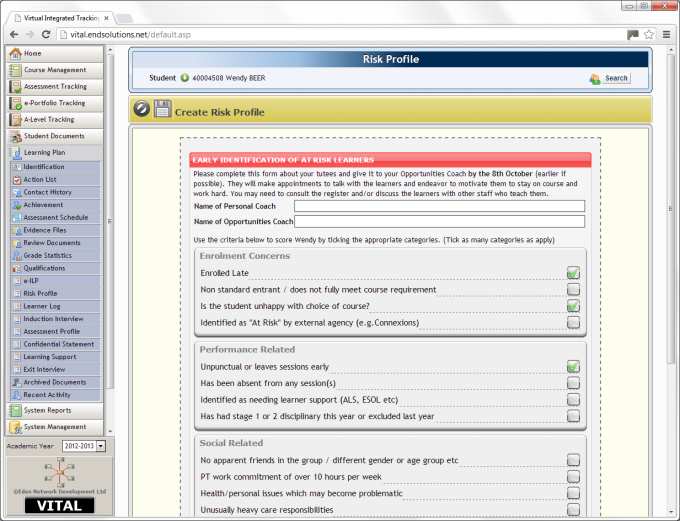The image size is (680, 521).
Task: Open Assessment Schedule item
Action: click(56, 217)
